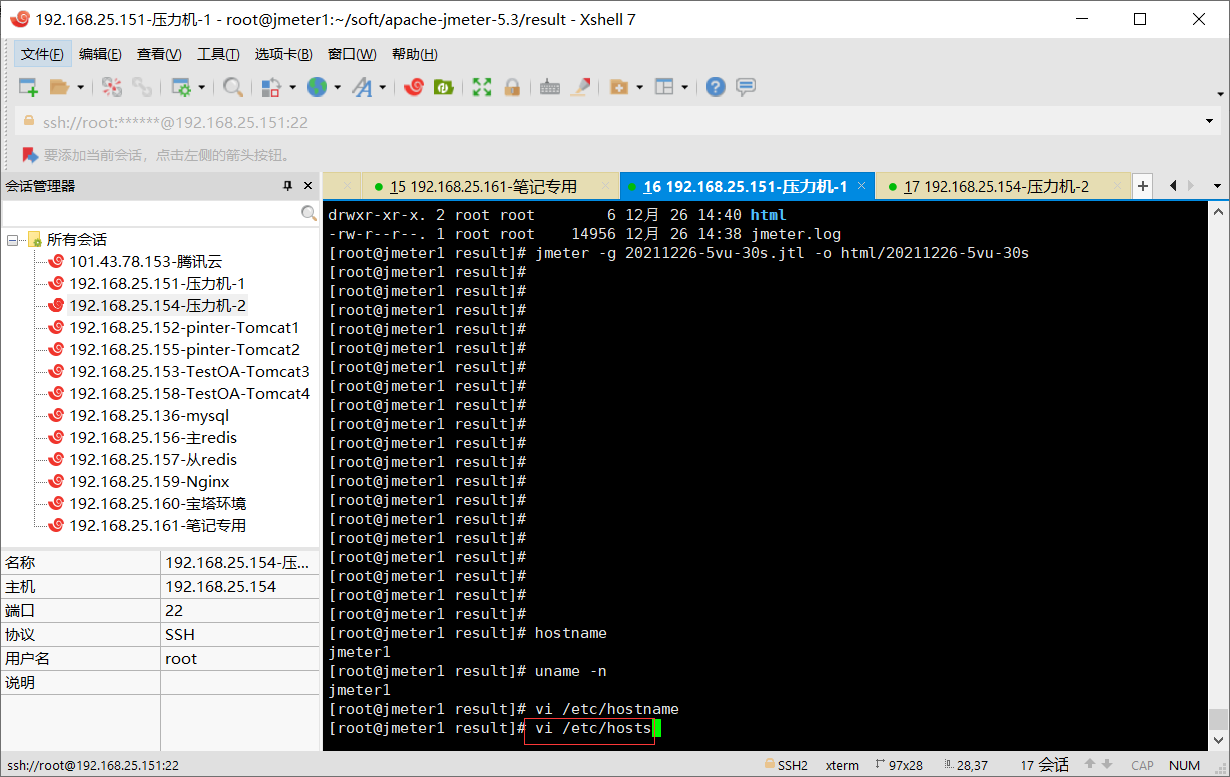
Task: Click the Highlight marker pen icon
Action: pyautogui.click(x=580, y=87)
